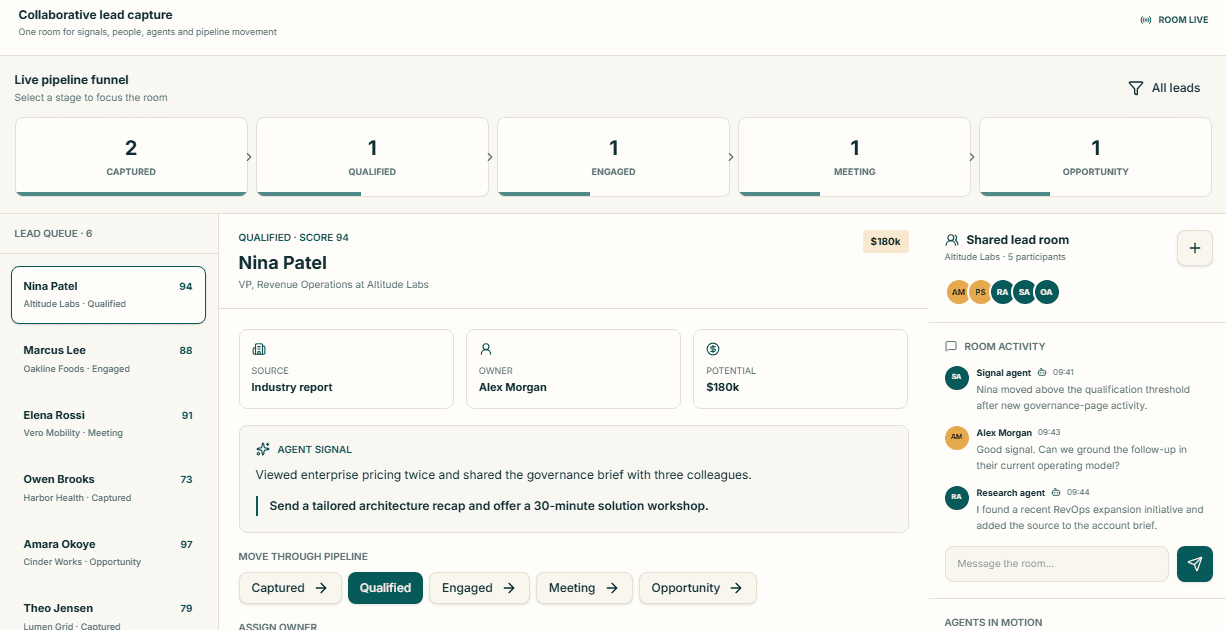Click the Alex Morgan owner value
This screenshot has width=1226, height=630.
pos(513,387)
